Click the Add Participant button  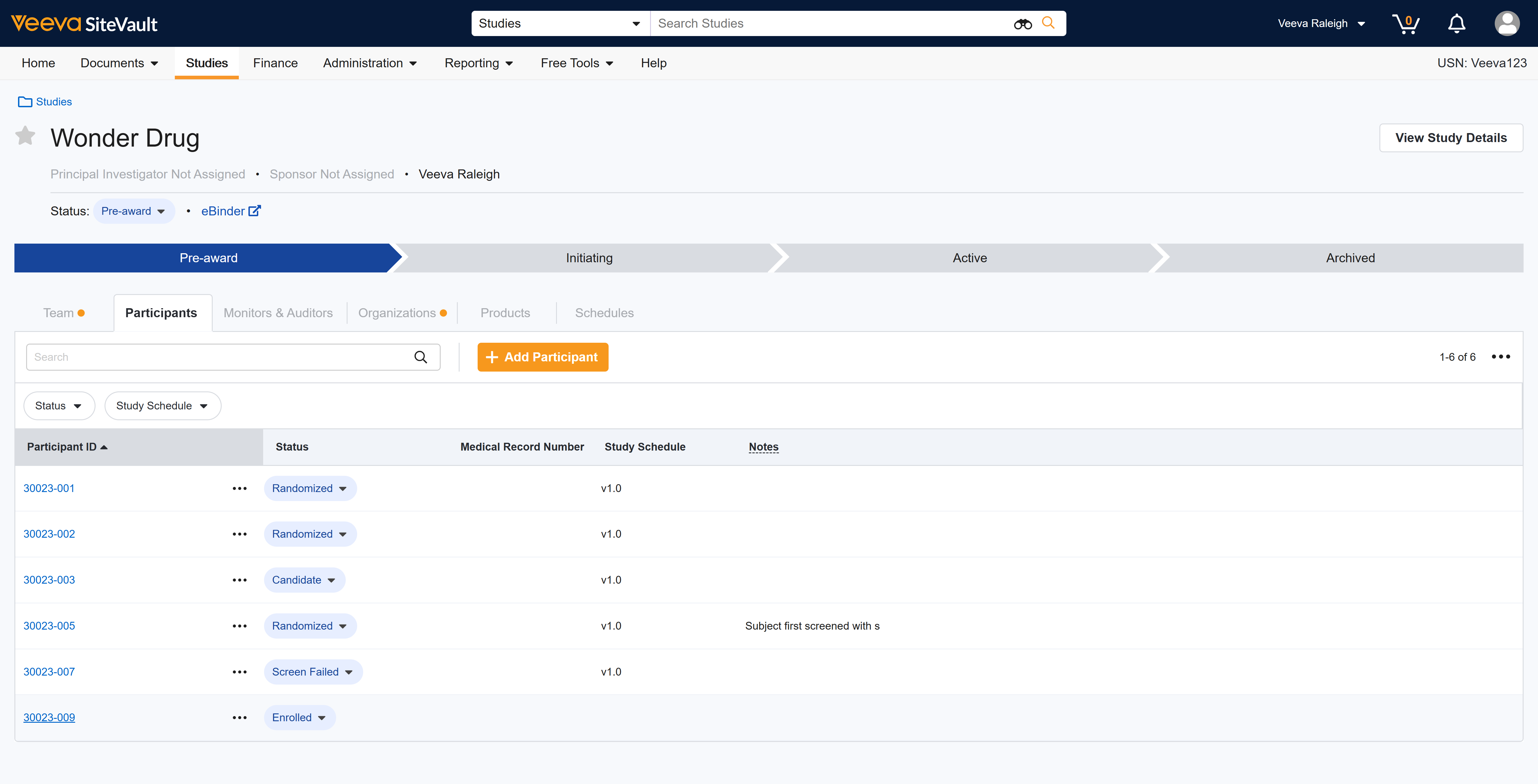(542, 357)
